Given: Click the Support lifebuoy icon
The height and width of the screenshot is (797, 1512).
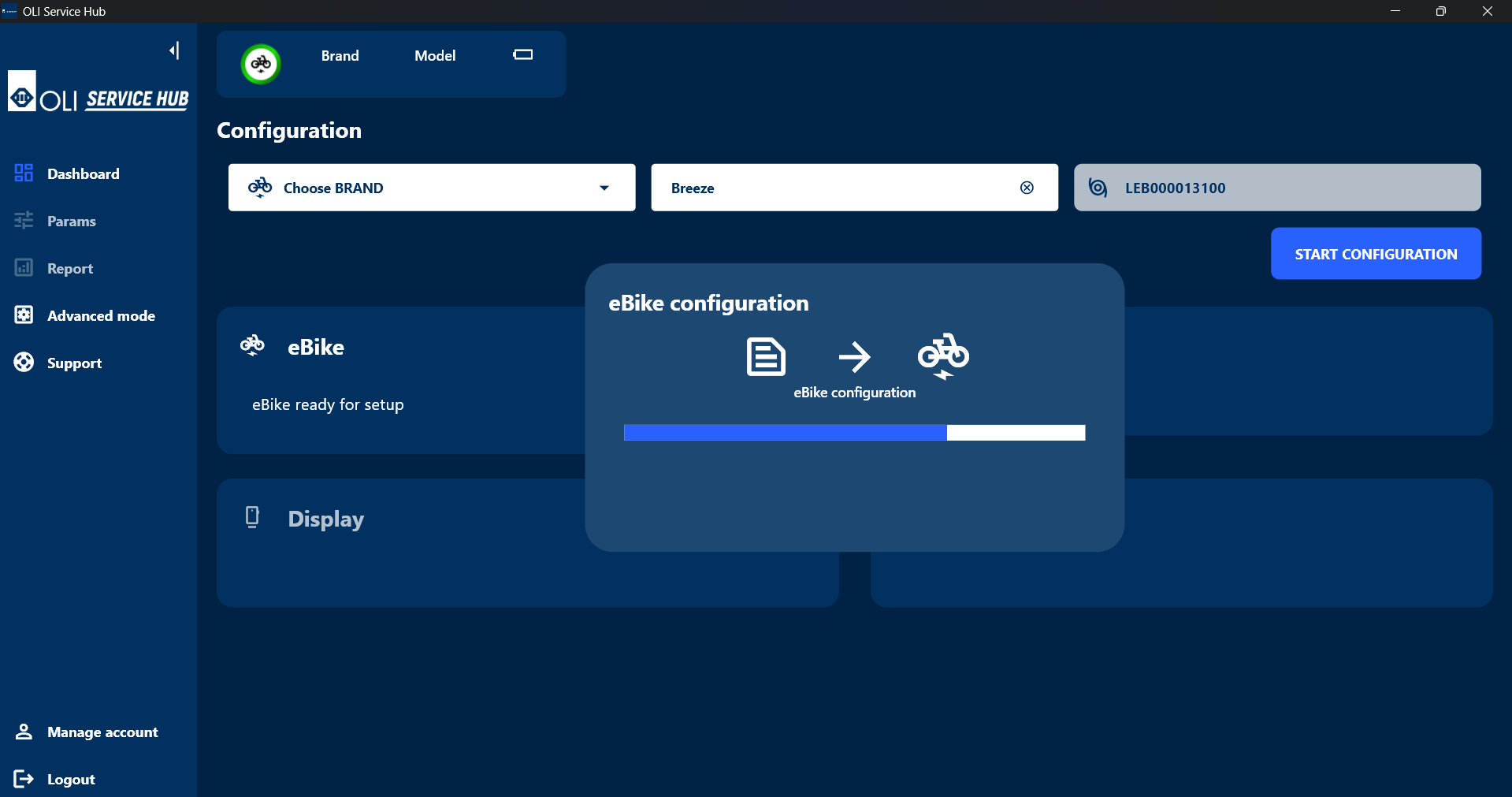Looking at the screenshot, I should click(24, 362).
